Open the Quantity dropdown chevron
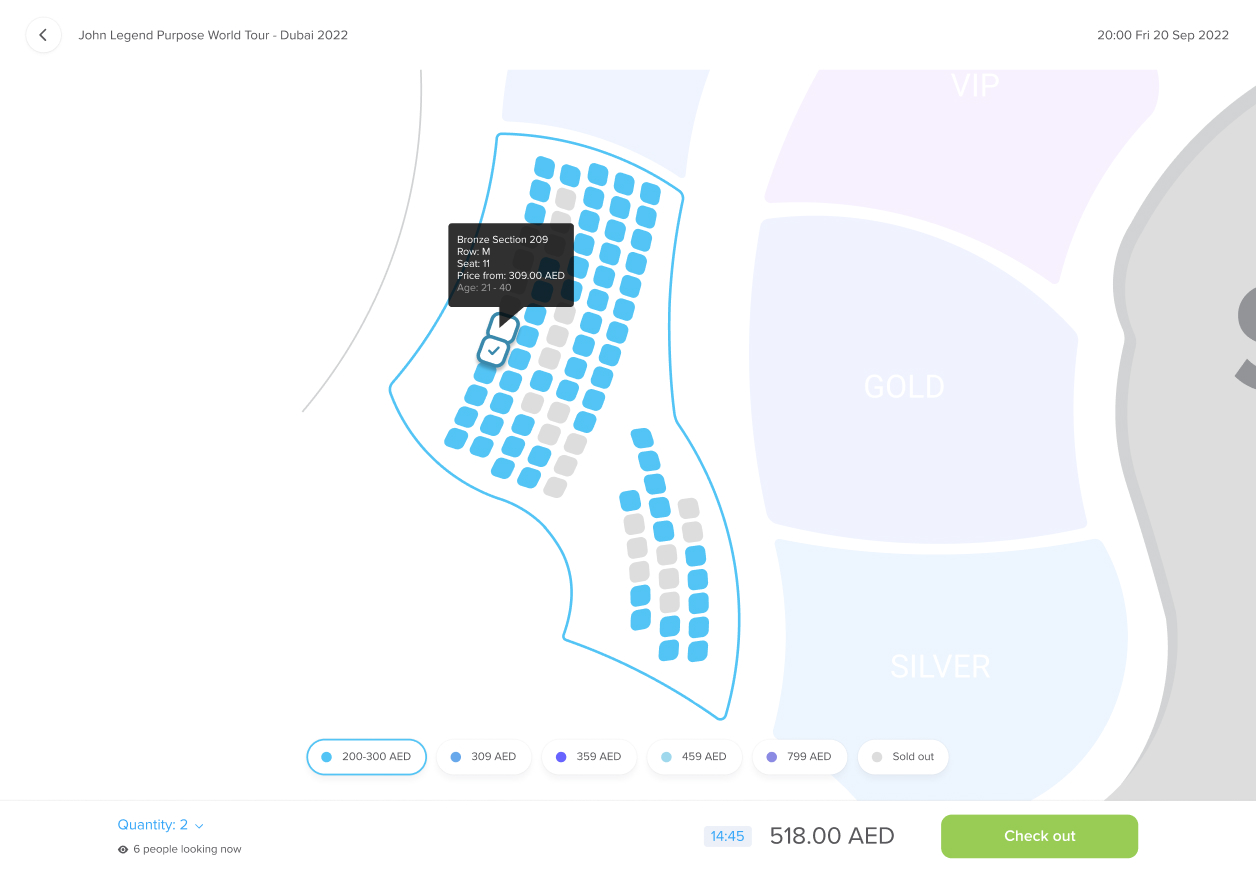The height and width of the screenshot is (872, 1256). 199,826
